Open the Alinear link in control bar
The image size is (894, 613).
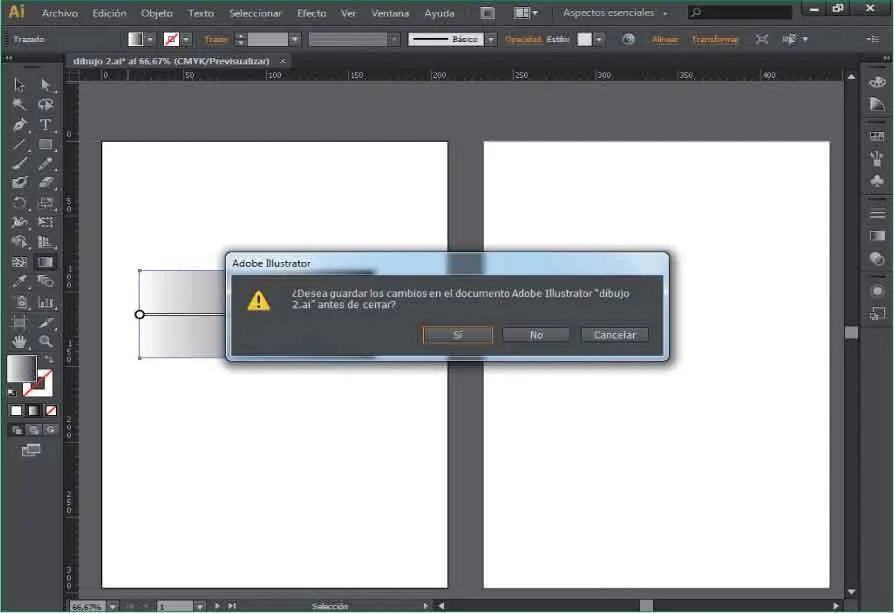pos(665,39)
